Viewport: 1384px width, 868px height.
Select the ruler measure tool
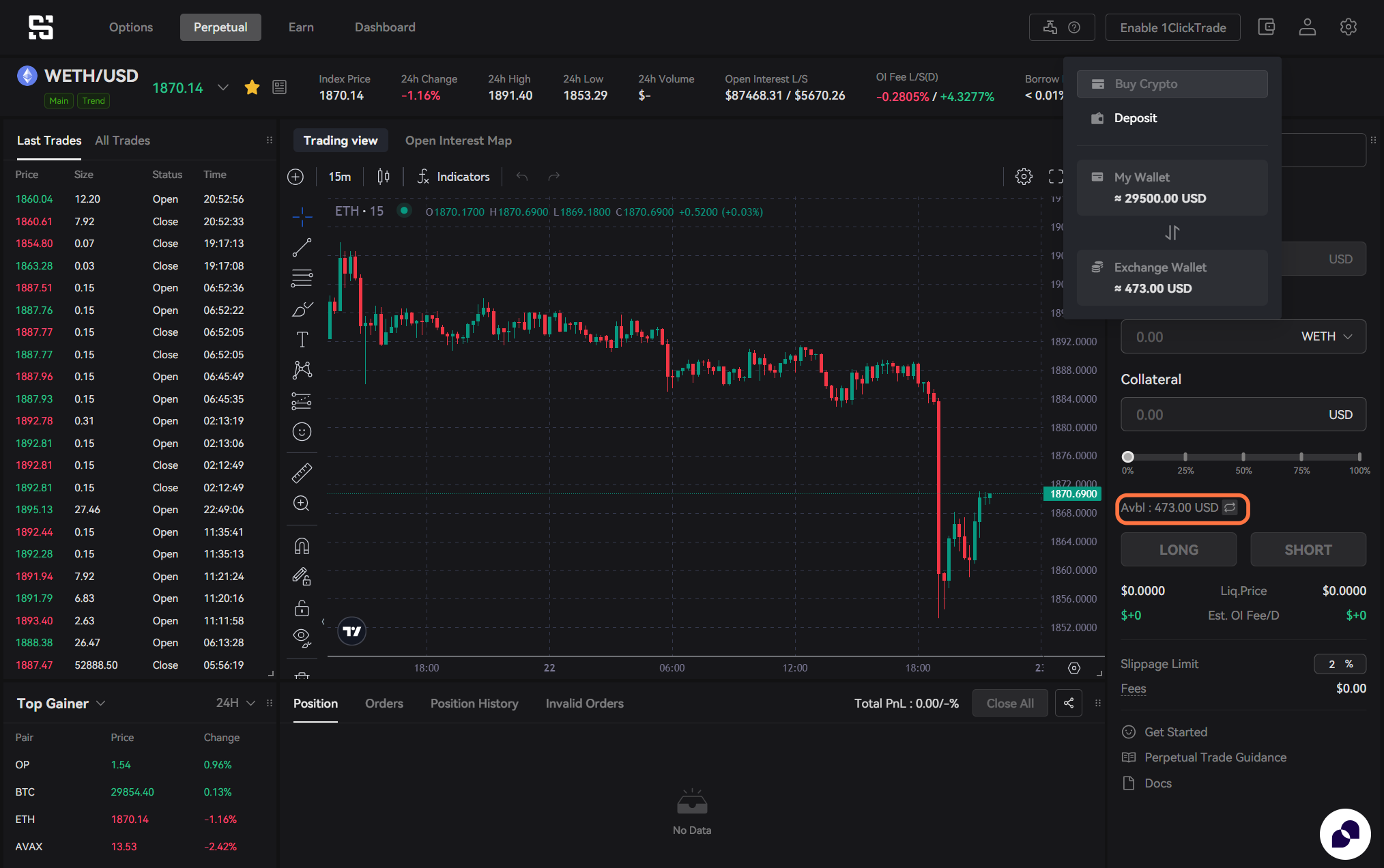[302, 472]
